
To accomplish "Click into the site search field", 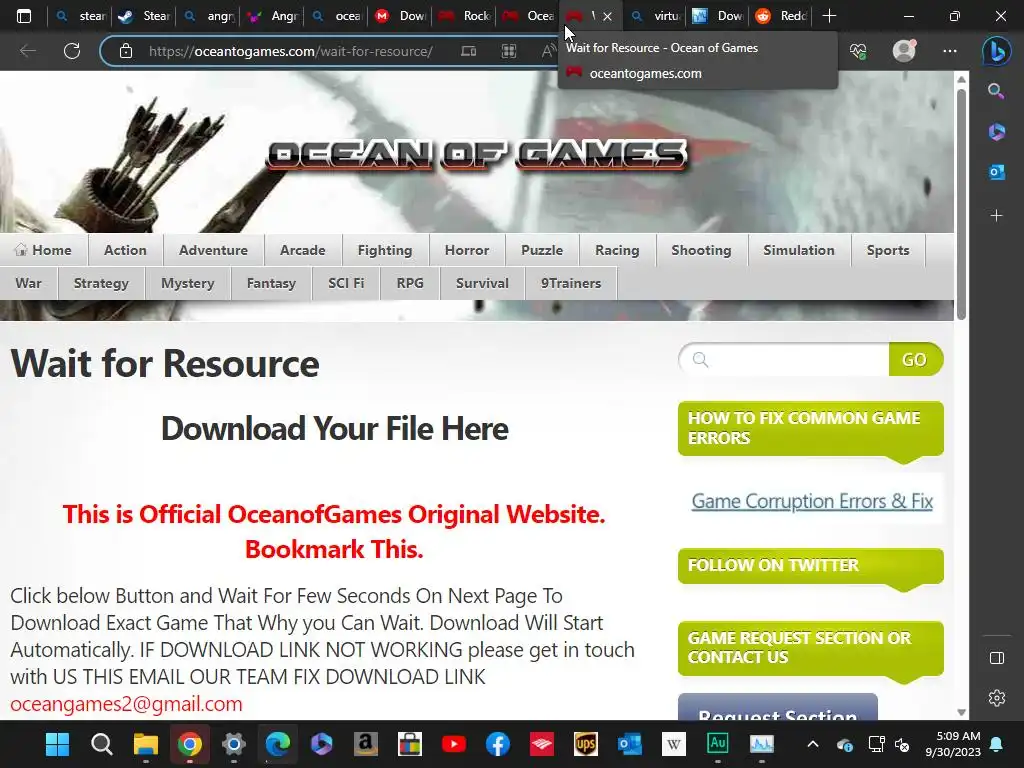I will tap(784, 359).
